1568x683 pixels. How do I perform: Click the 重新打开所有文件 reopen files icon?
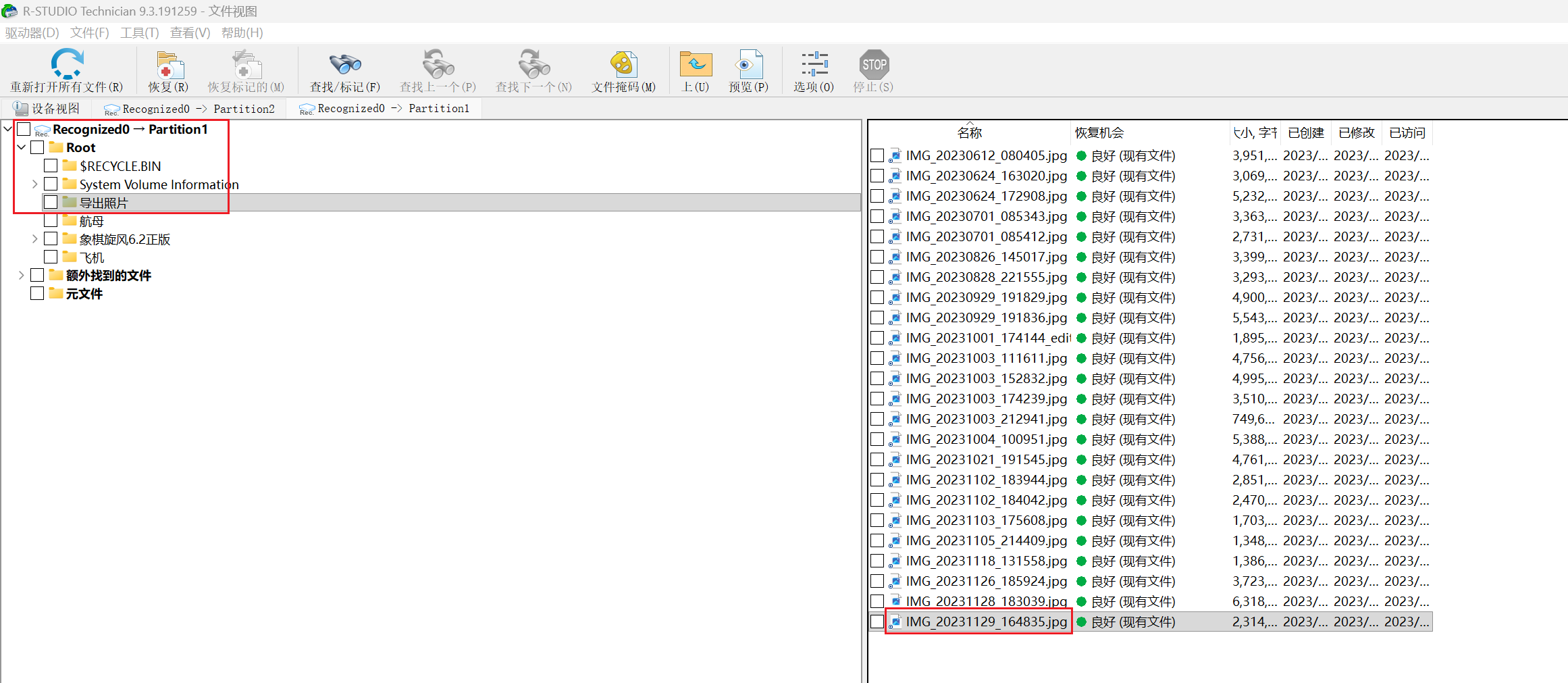click(67, 65)
